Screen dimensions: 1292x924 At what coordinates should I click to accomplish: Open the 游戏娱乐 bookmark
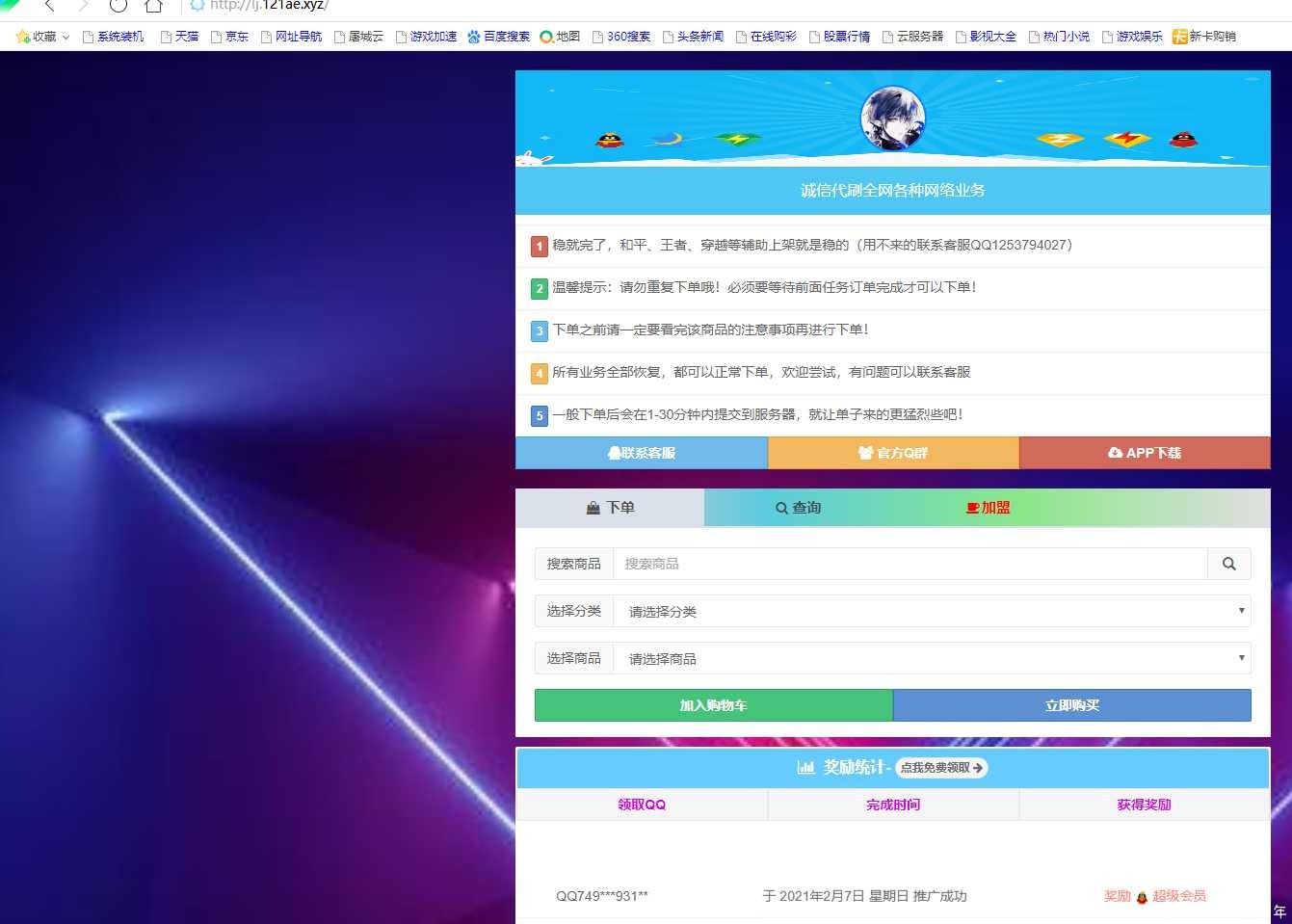(x=1132, y=37)
